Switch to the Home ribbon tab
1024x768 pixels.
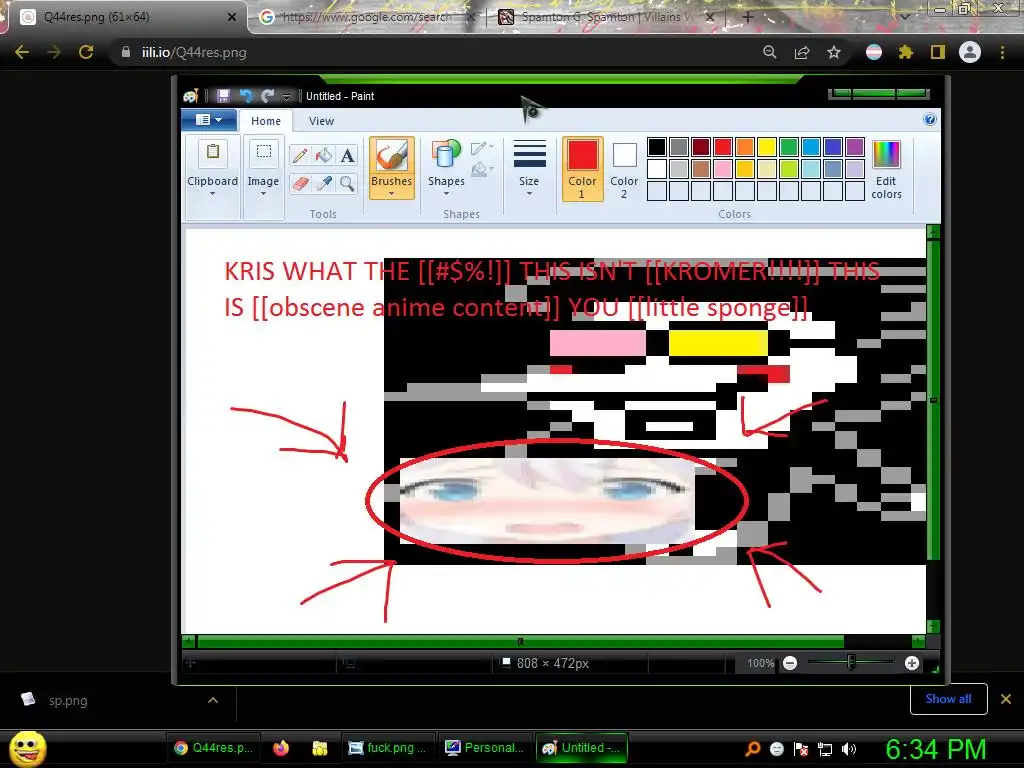click(x=266, y=121)
